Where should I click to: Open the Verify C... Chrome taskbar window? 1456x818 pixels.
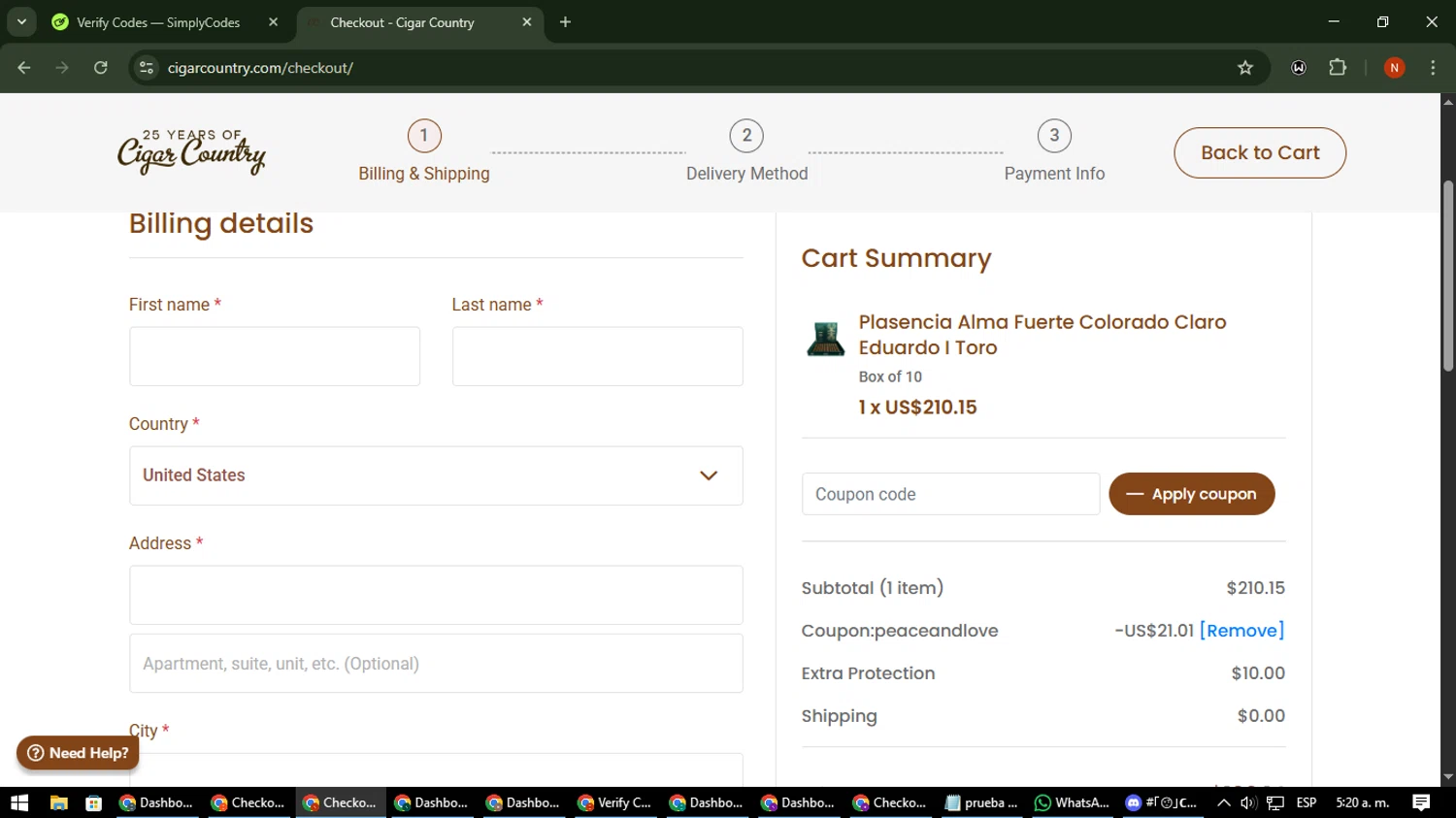click(614, 802)
